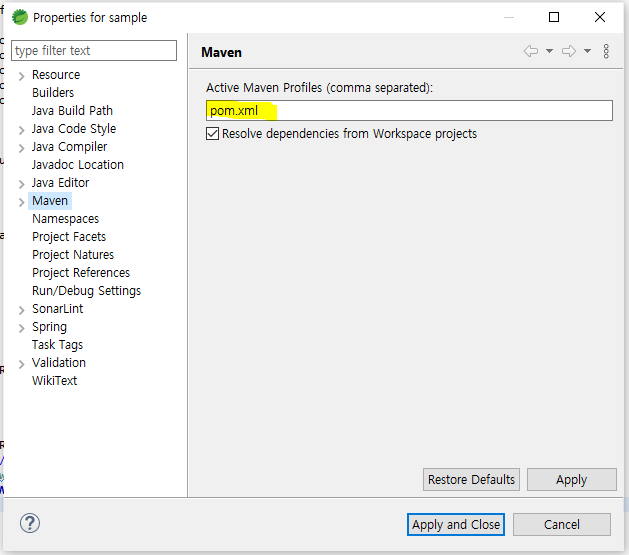Open the Java Build Path page
Image resolution: width=629 pixels, height=555 pixels.
coord(72,111)
